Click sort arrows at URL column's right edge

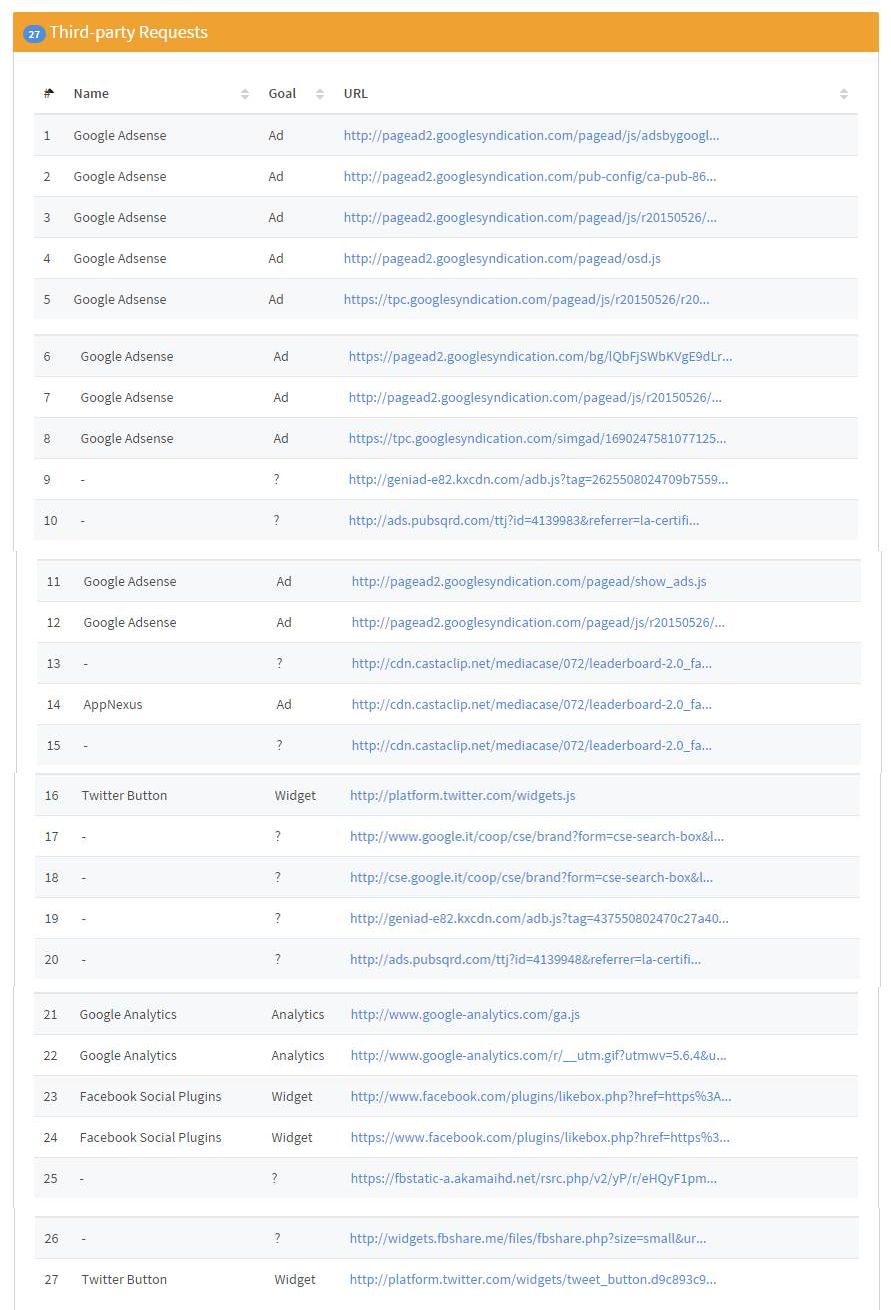[844, 94]
